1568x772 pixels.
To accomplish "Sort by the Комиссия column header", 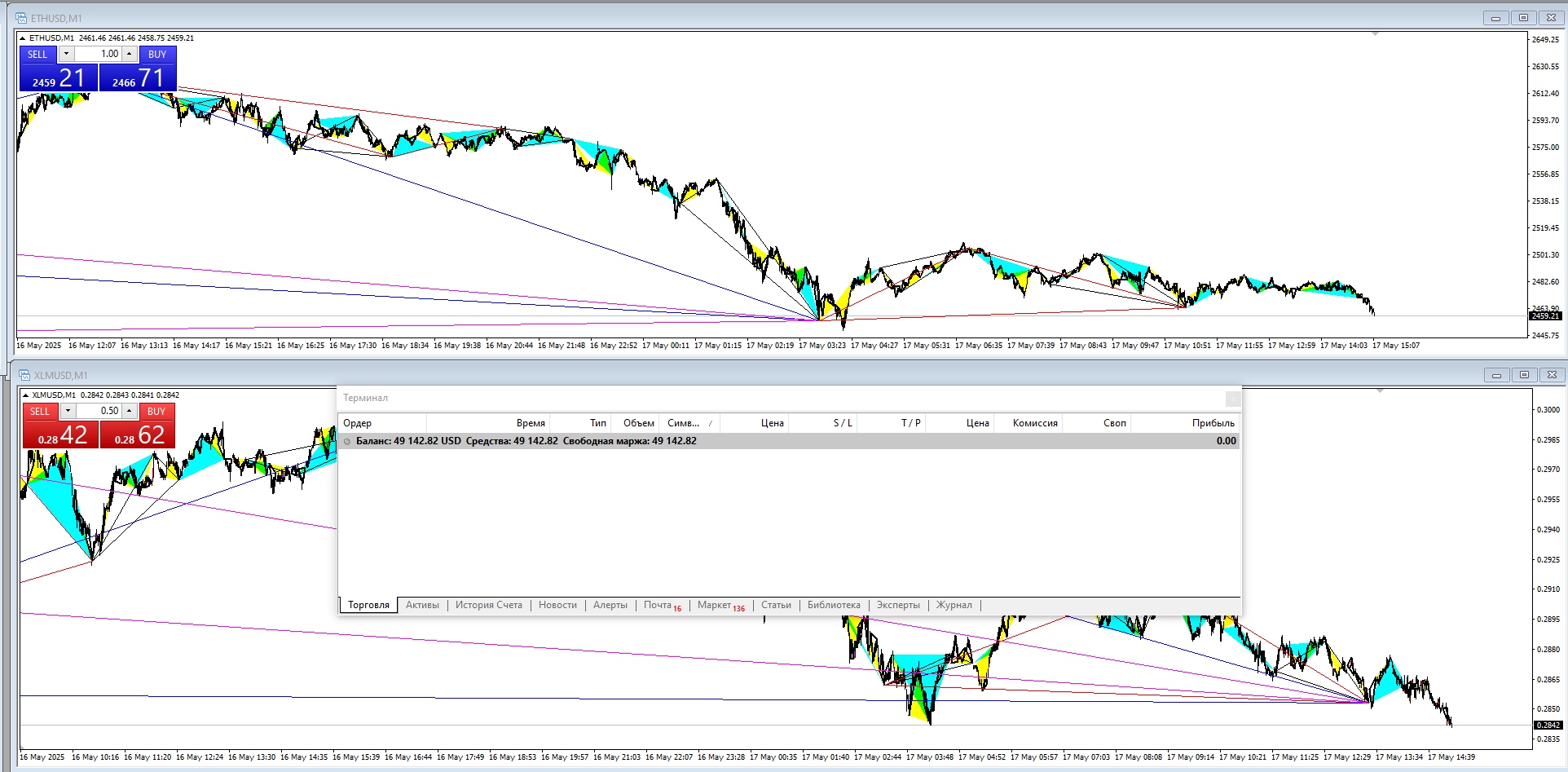I will pyautogui.click(x=1028, y=423).
